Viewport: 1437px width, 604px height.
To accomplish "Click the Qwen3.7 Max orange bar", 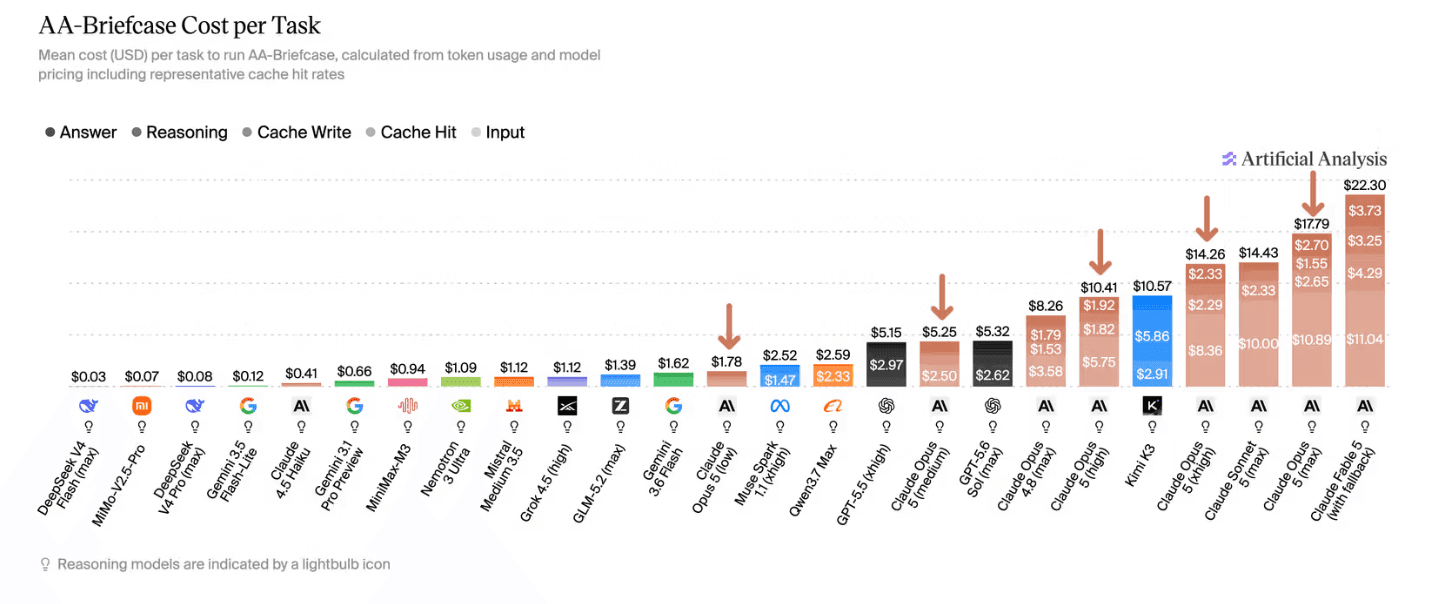I will 833,375.
